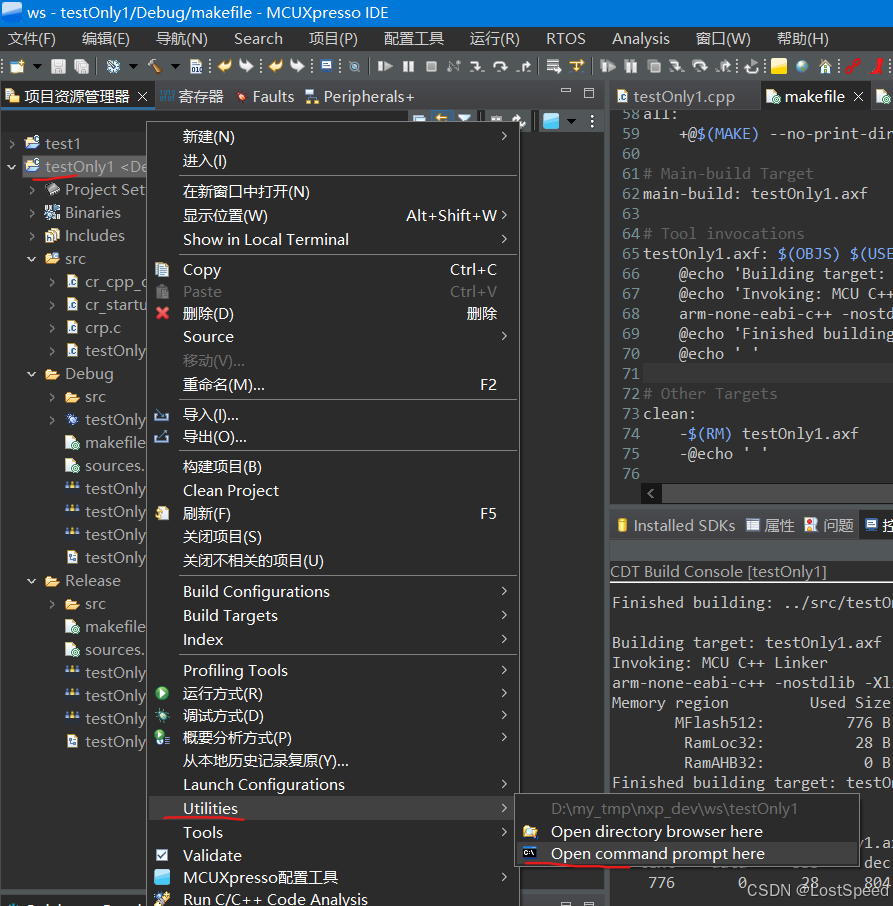The height and width of the screenshot is (906, 893).
Task: Click the binary file toolbar icon
Action: tap(196, 66)
